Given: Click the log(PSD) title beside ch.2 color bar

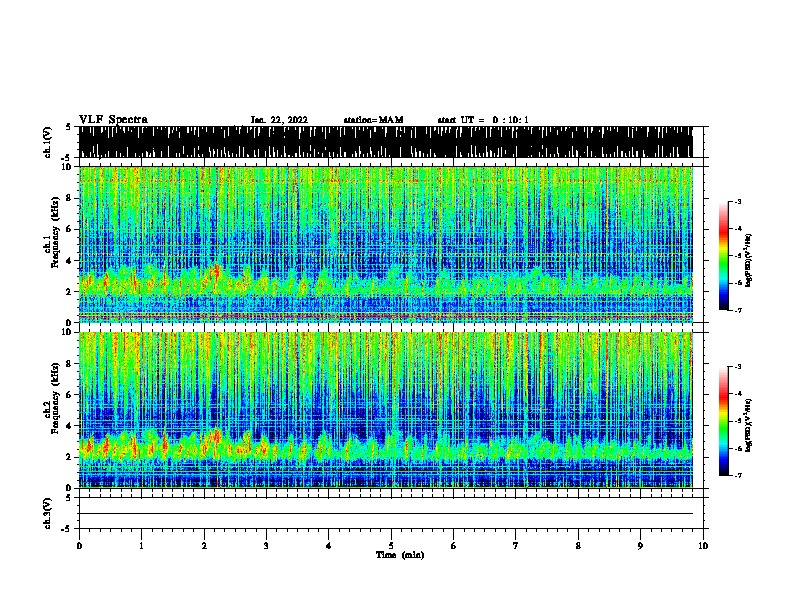Looking at the screenshot, I should point(749,425).
